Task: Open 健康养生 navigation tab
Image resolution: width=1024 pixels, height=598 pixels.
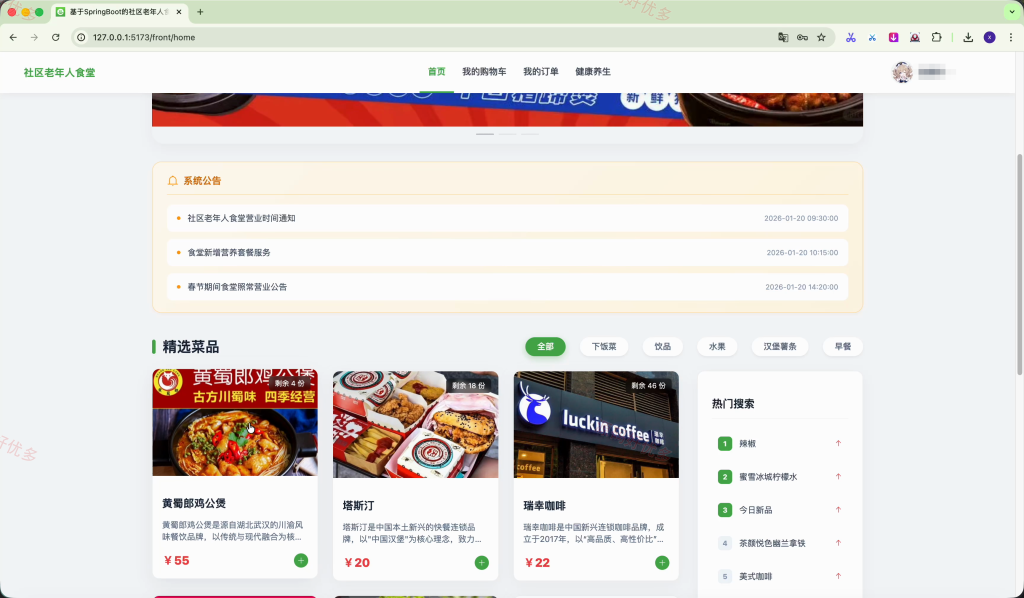Action: (593, 72)
